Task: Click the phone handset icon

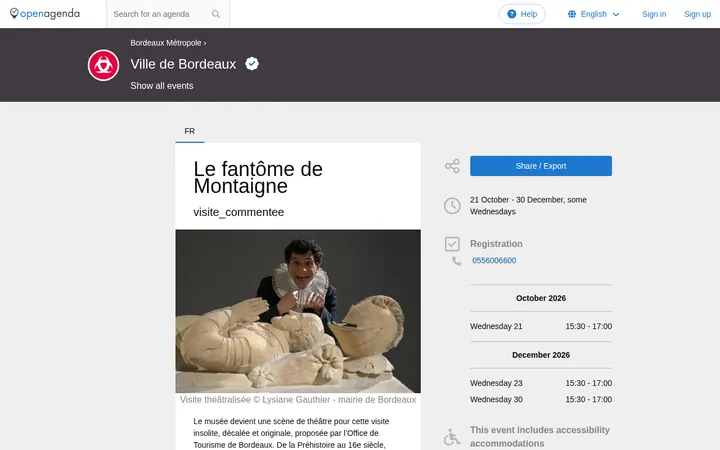Action: tap(456, 261)
